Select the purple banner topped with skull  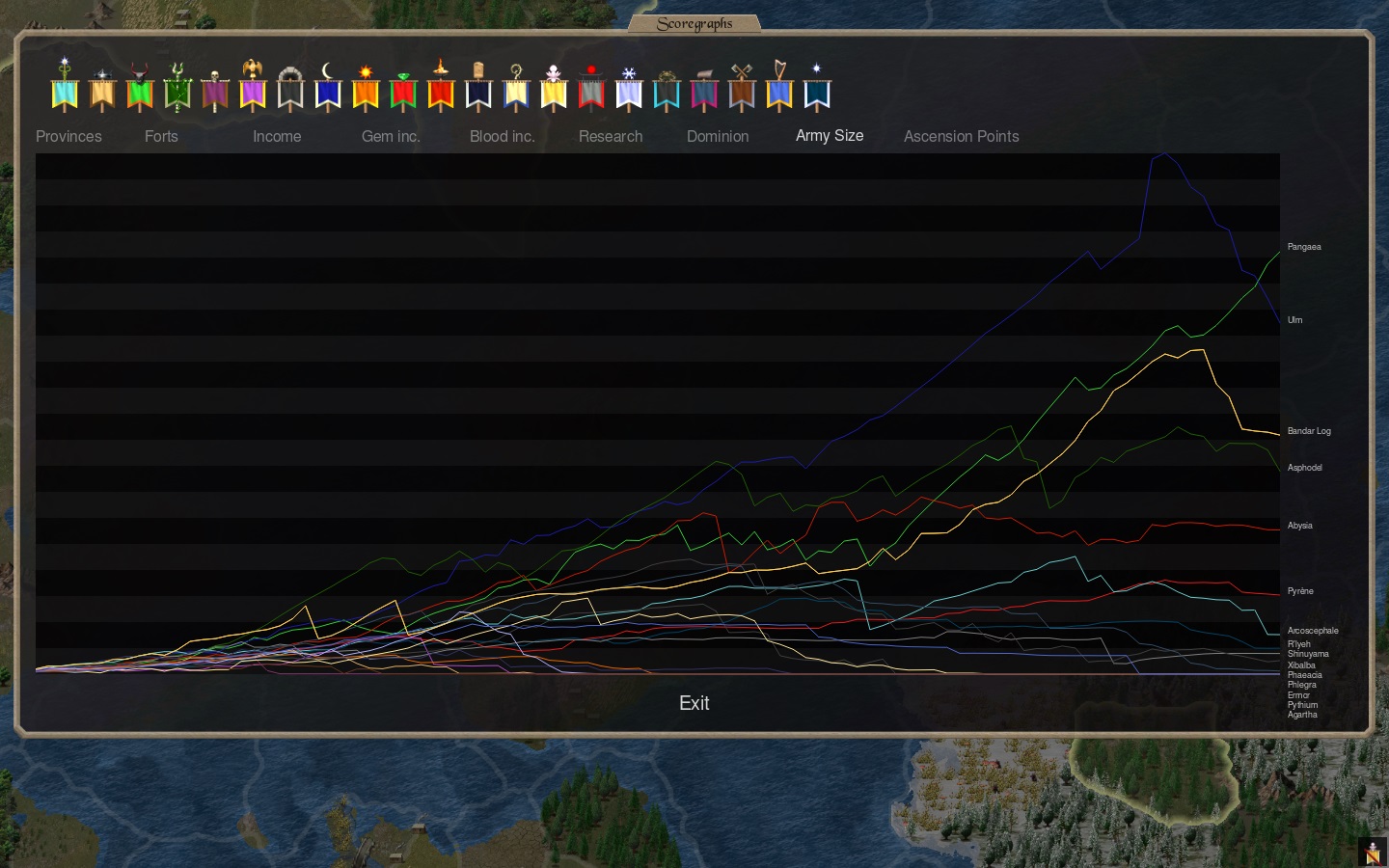215,90
